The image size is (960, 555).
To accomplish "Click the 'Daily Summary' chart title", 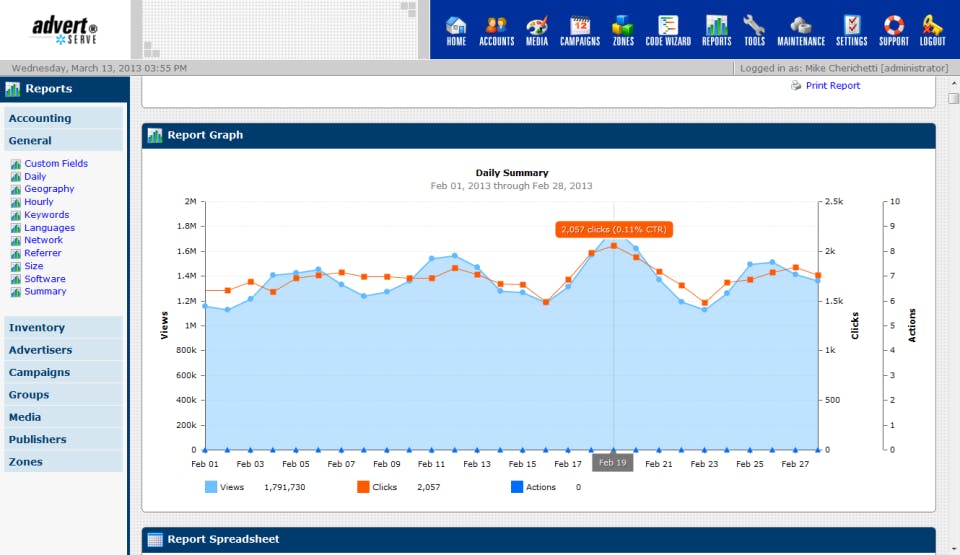I will click(512, 173).
